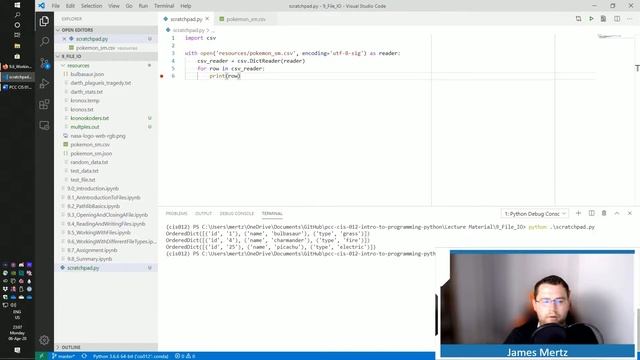Viewport: 640px width, 360px height.
Task: Open 9.7_Assignment.ipynb notebook
Action: 92,250
